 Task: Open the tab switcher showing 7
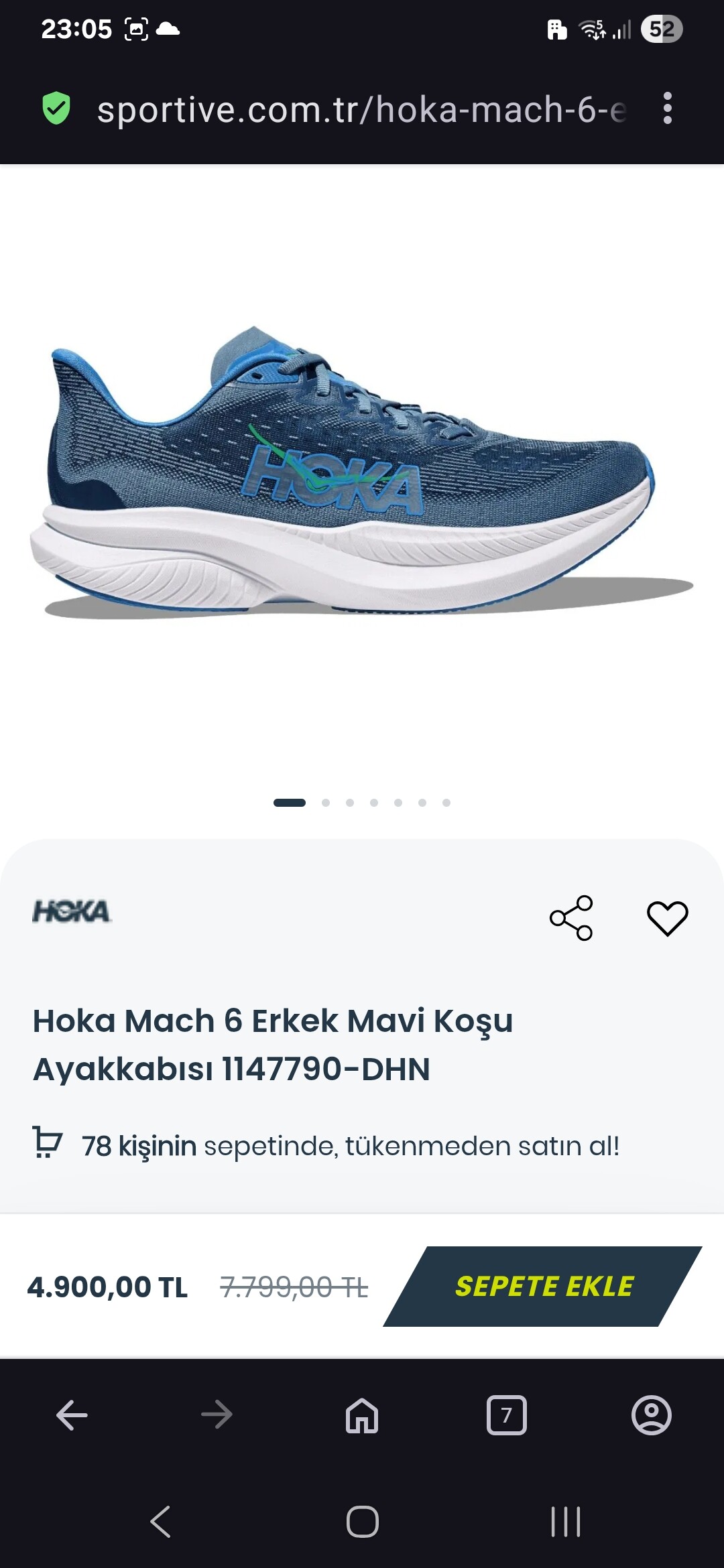point(507,1415)
